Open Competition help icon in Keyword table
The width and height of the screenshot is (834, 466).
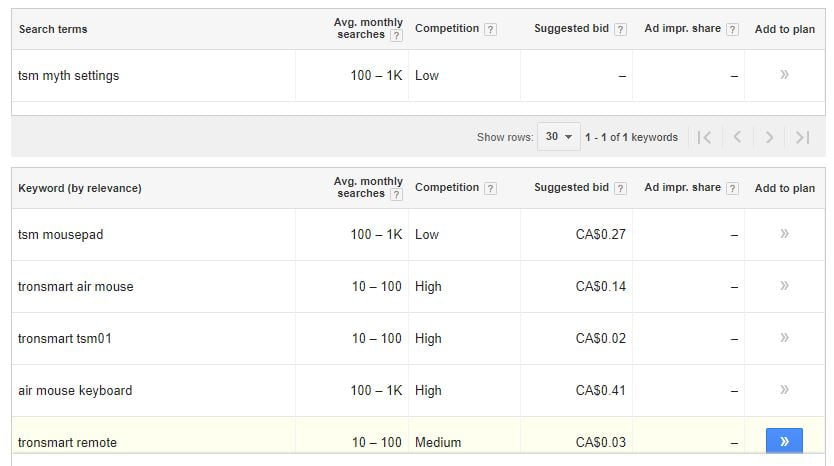490,188
